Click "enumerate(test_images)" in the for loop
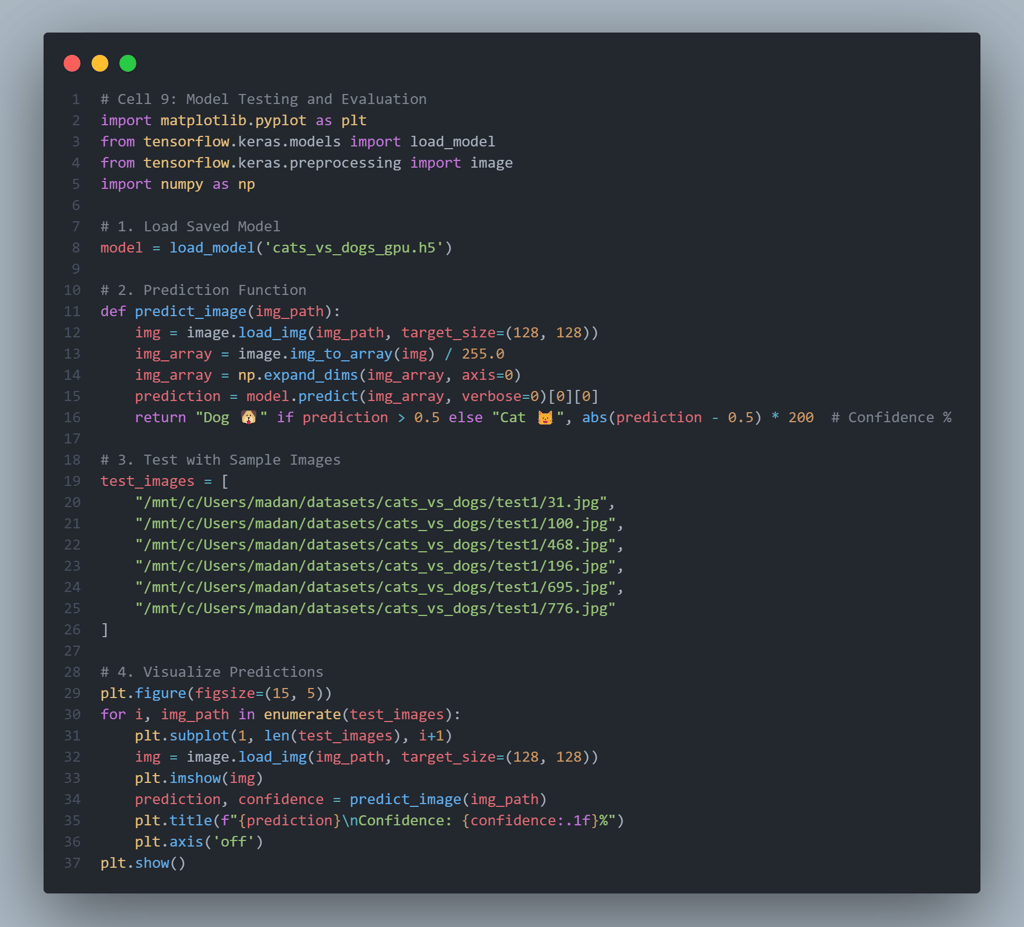This screenshot has width=1024, height=927. [358, 715]
